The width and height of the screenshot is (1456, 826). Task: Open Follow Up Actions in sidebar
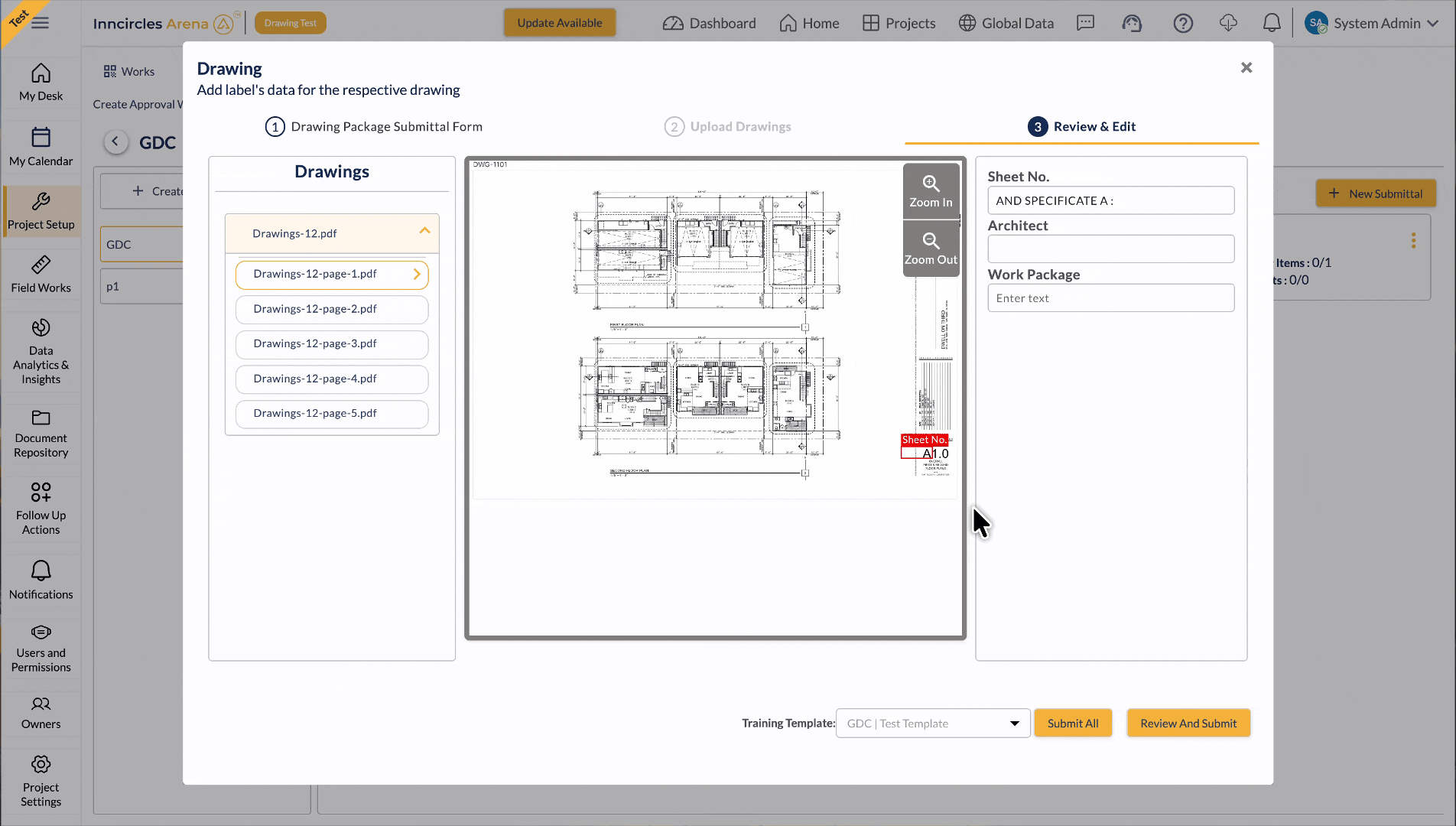(41, 509)
